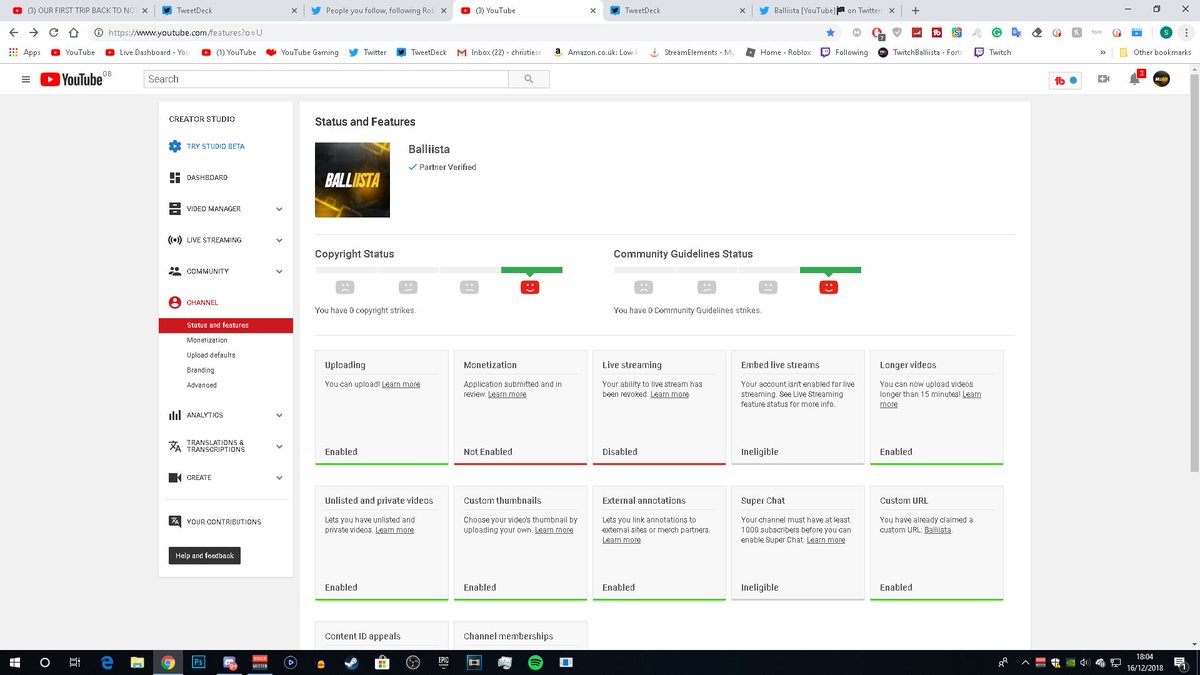Screen dimensions: 1200x675
Task: Expand the Translations & Transcriptions chevron
Action: 279,446
